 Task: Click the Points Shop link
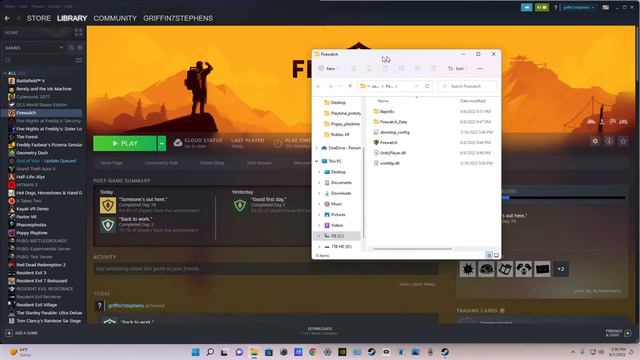pyautogui.click(x=212, y=163)
